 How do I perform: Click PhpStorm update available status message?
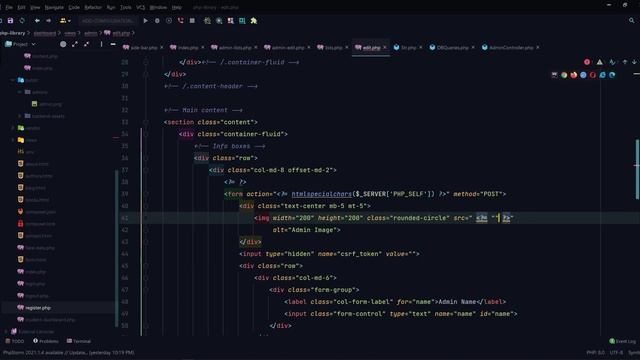[x=69, y=353]
